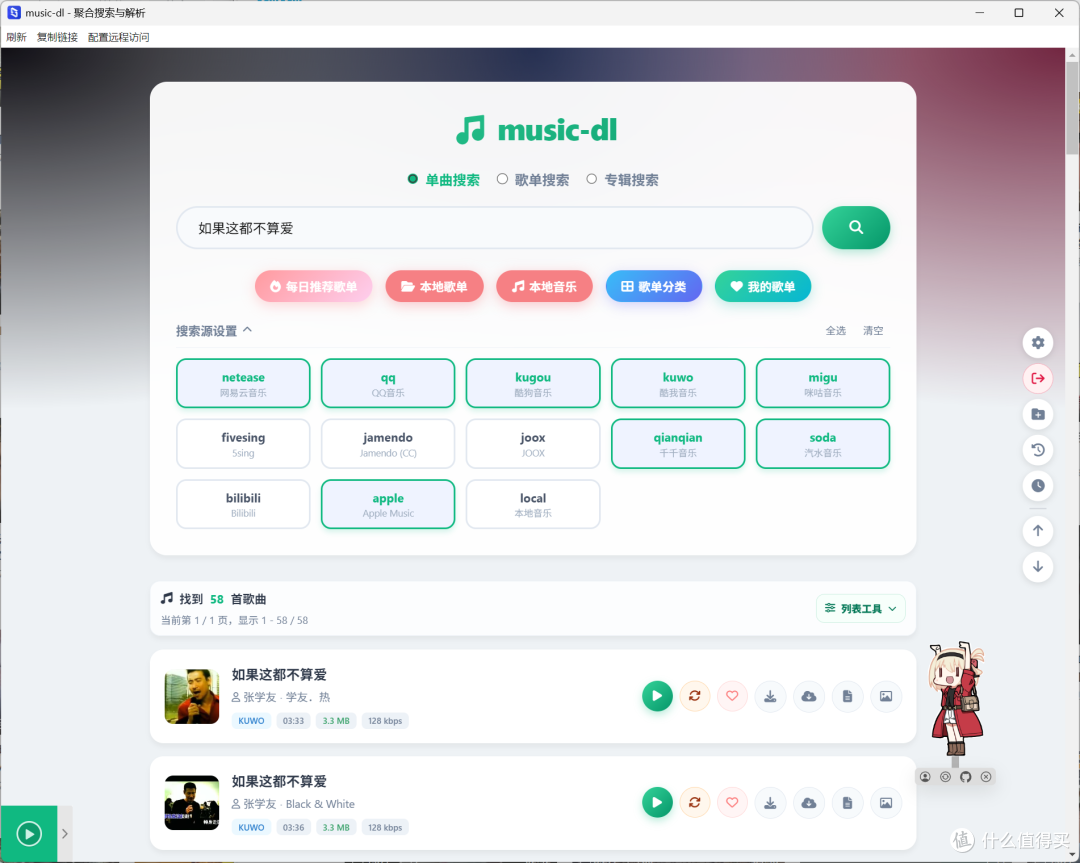Open the bottom-left mini player play button
The height and width of the screenshot is (863, 1080).
coord(29,833)
